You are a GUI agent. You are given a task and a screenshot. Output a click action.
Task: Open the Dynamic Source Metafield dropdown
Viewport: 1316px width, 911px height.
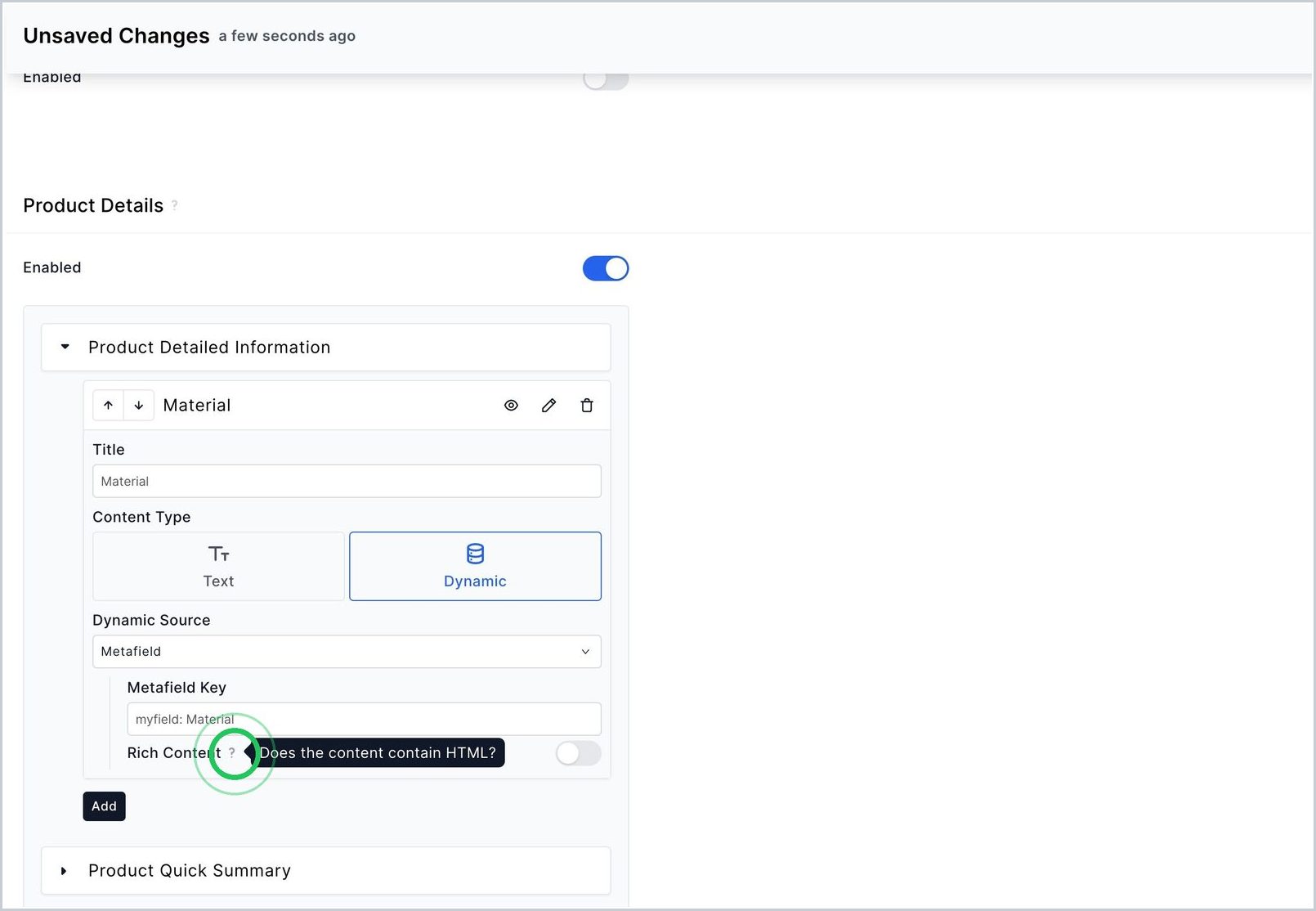coord(347,652)
